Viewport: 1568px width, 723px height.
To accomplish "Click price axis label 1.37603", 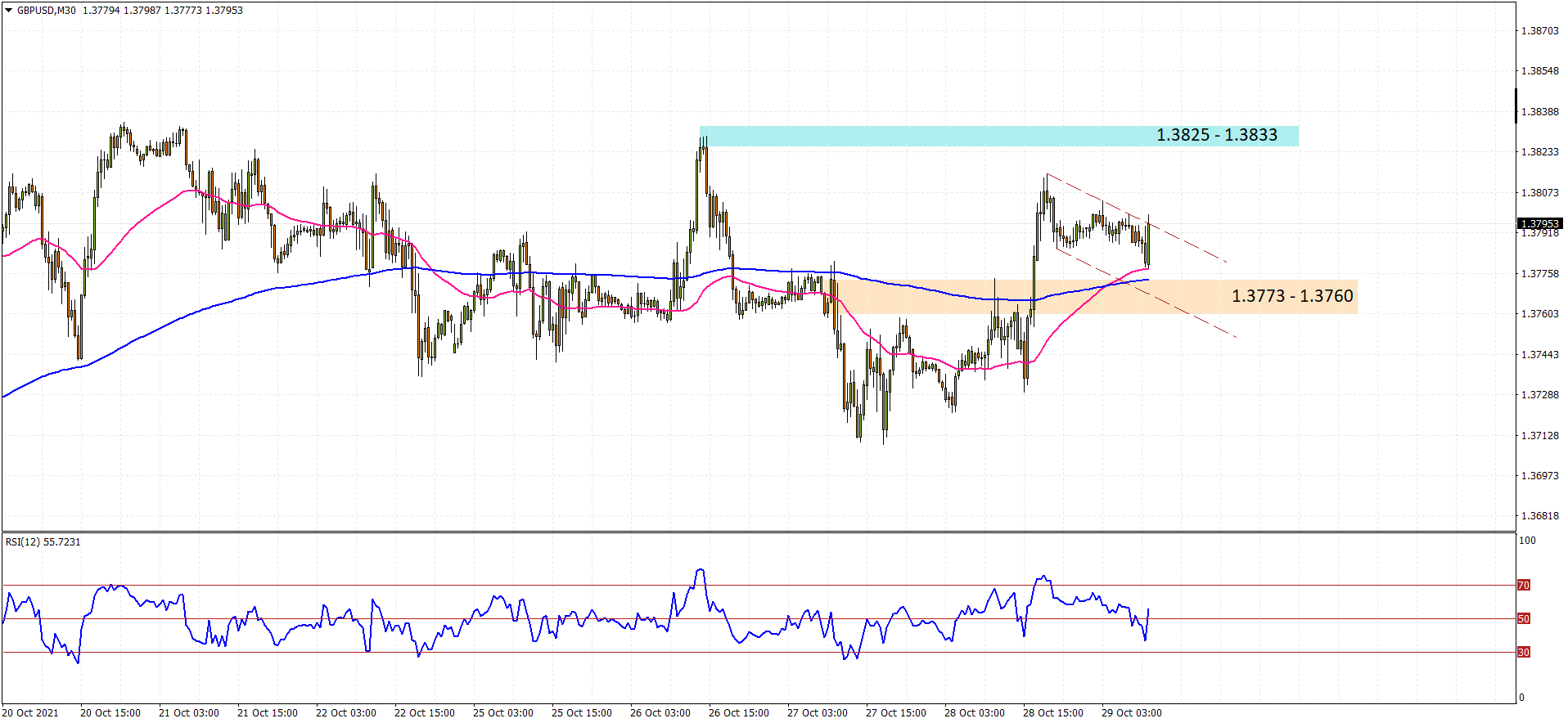I will (x=1539, y=314).
